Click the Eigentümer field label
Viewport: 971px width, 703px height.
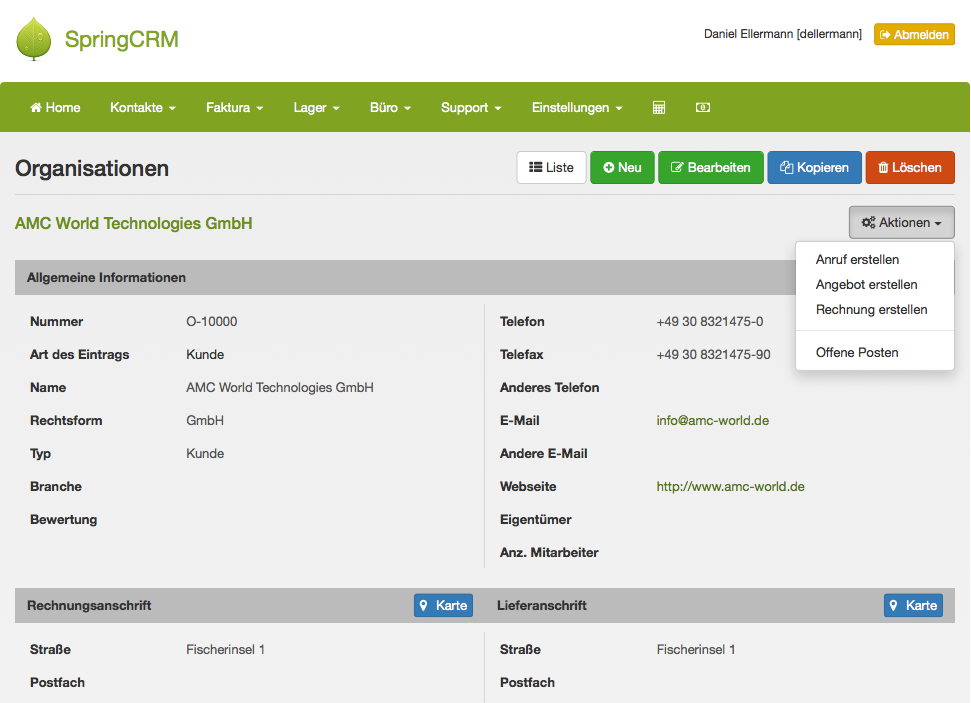click(536, 520)
